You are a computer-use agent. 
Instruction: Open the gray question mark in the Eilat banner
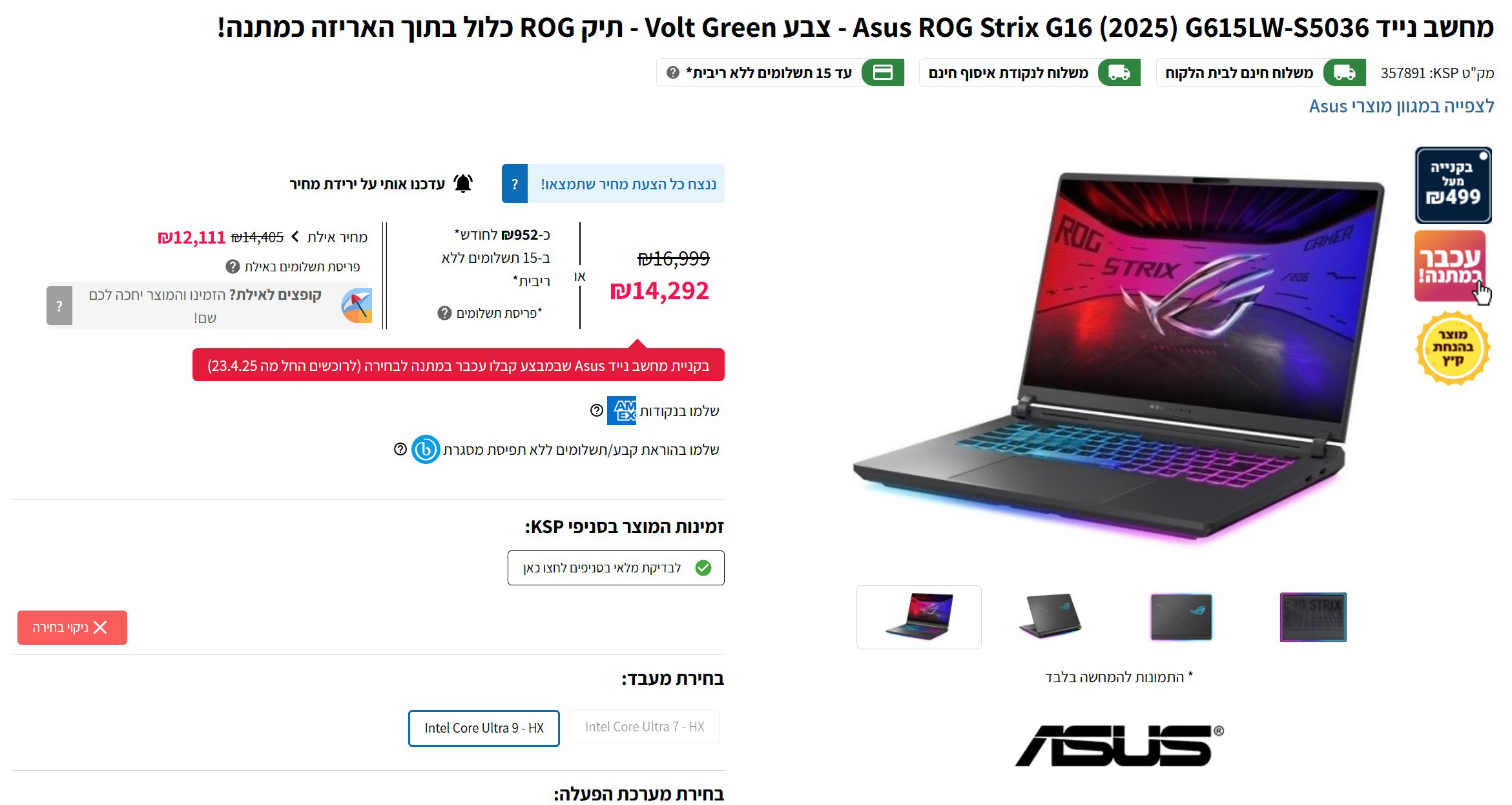pyautogui.click(x=59, y=306)
